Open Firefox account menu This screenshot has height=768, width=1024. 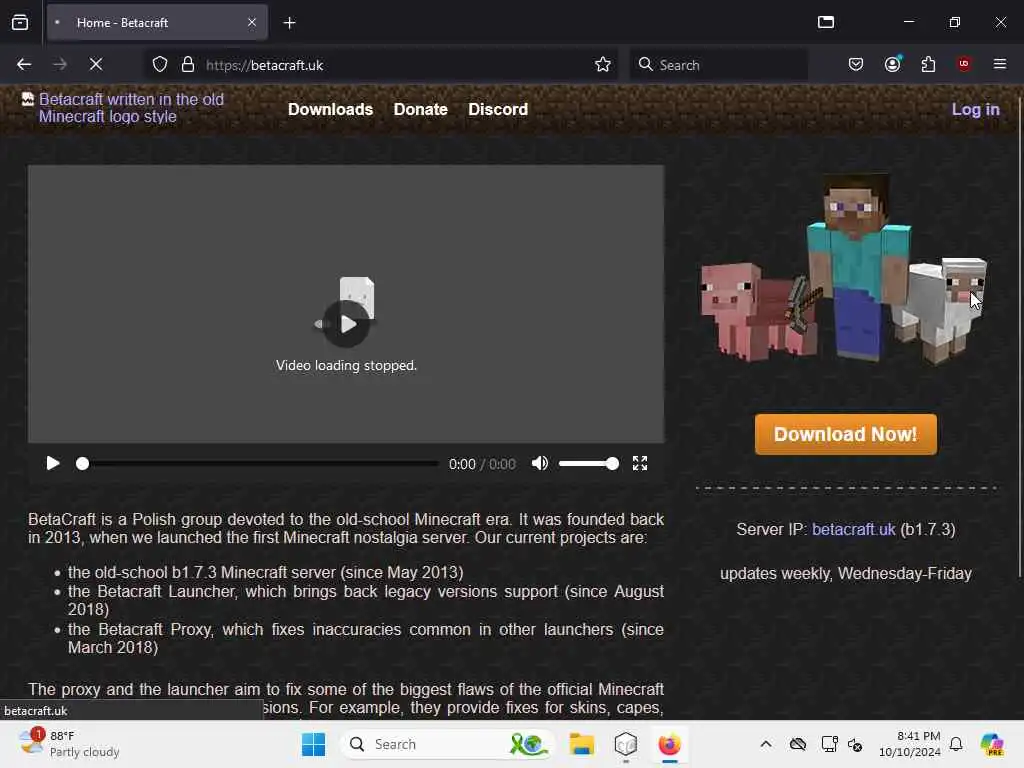pos(893,64)
